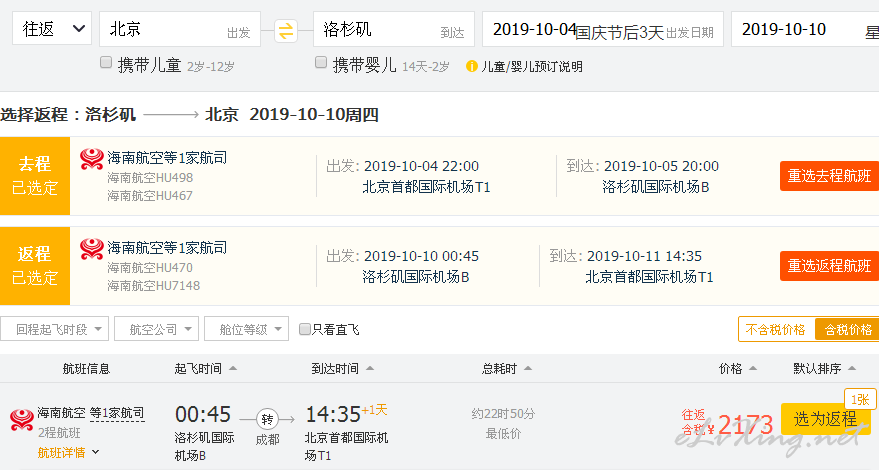The height and width of the screenshot is (470, 879).
Task: Click the 转 transfer icon at 成都
Action: click(267, 419)
